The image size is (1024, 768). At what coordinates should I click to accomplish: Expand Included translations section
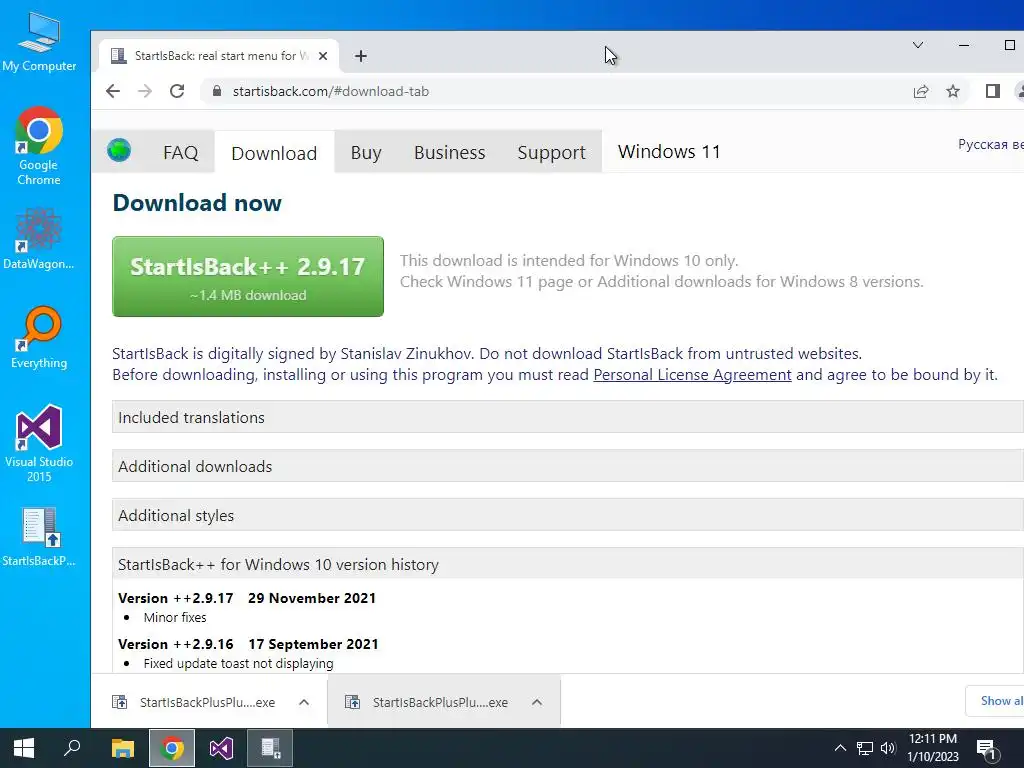click(568, 417)
